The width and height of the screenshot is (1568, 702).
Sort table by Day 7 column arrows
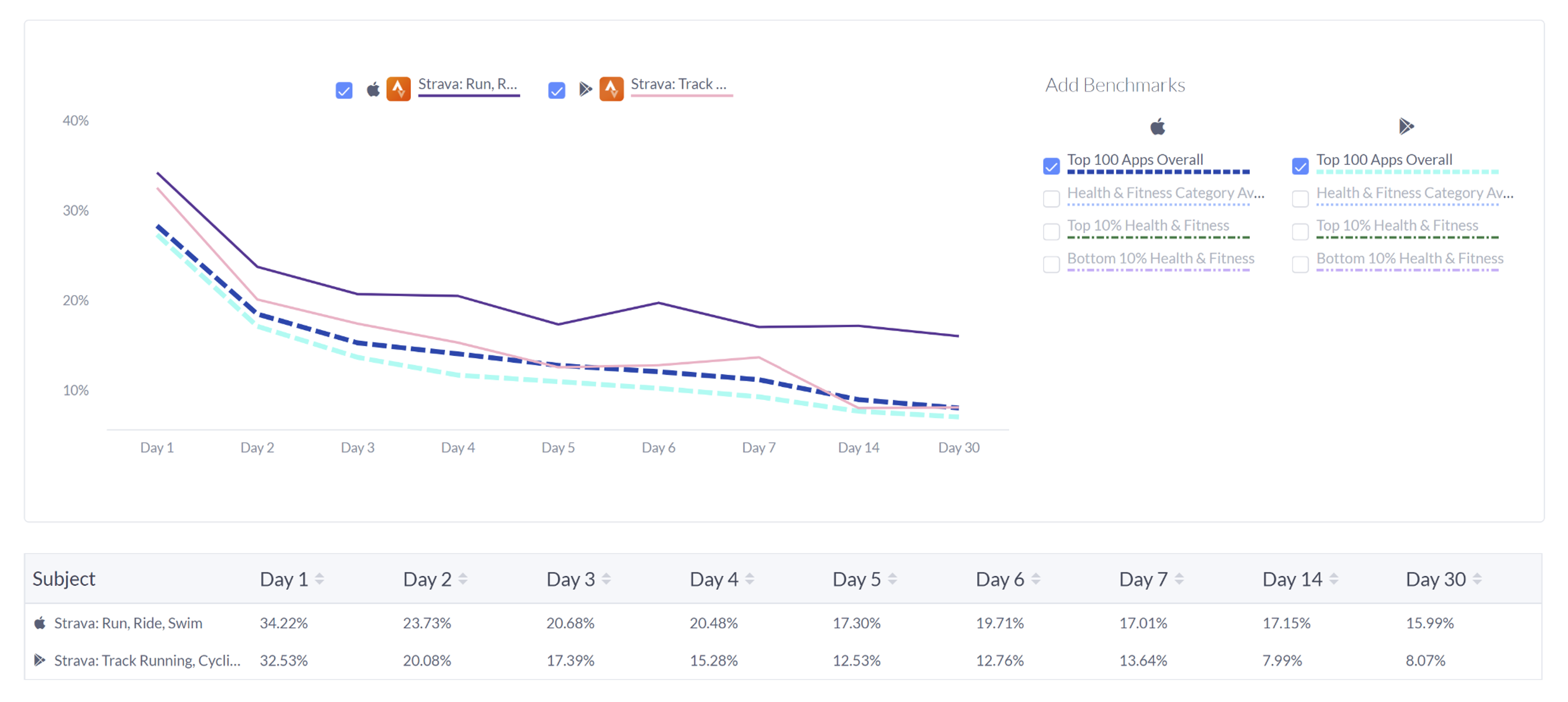point(1179,579)
